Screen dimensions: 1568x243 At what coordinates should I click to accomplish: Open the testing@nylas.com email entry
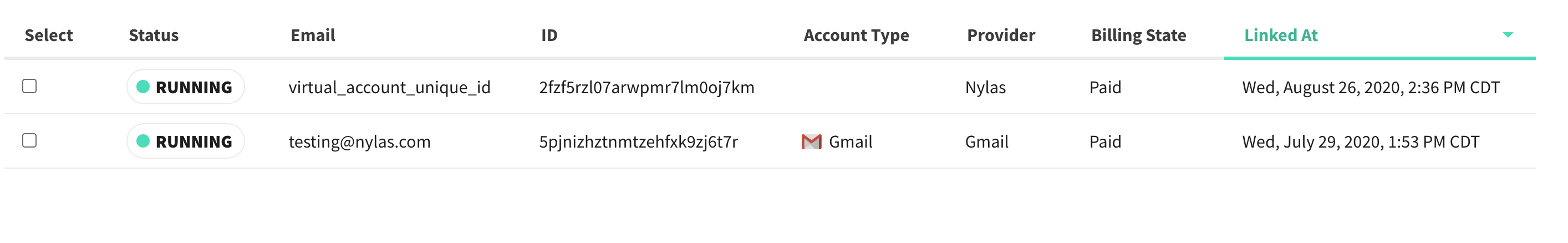(x=359, y=142)
